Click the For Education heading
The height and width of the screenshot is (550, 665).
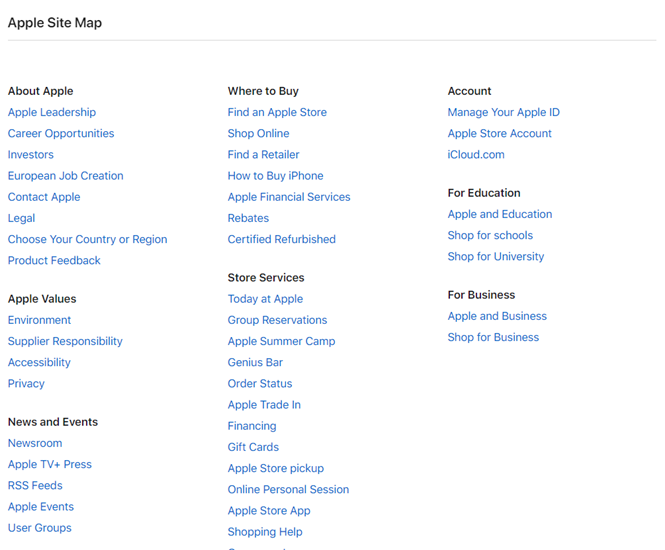(x=484, y=193)
